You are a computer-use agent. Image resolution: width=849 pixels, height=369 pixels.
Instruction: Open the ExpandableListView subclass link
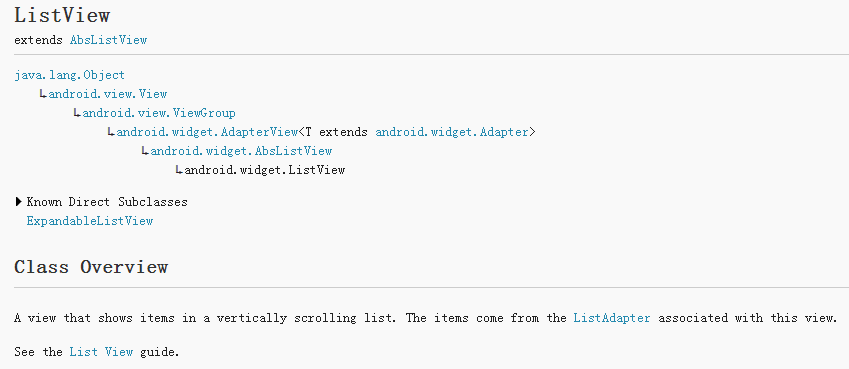click(90, 221)
